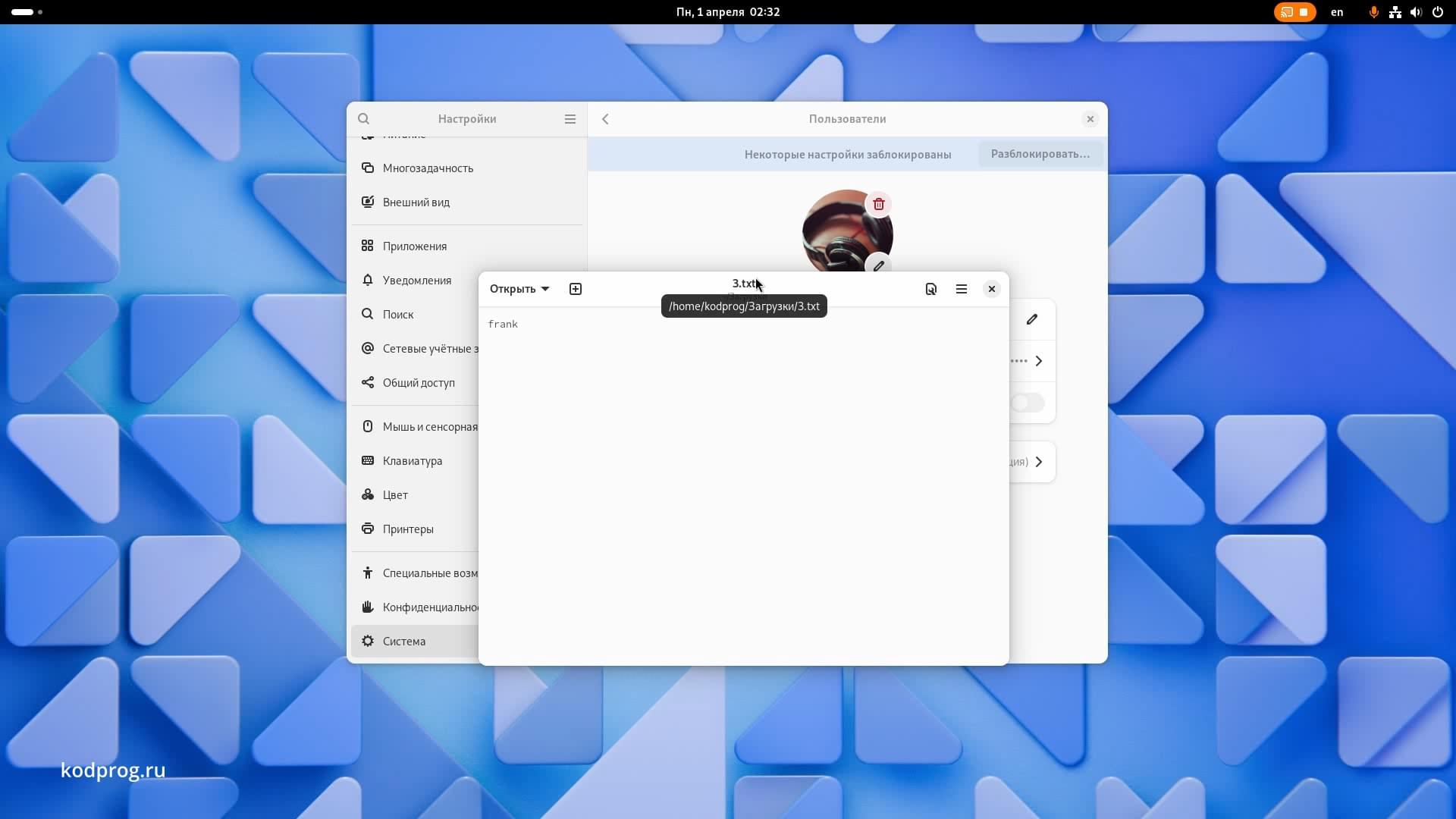Go back with the arrow in the Users header
This screenshot has height=819, width=1456.
[605, 119]
